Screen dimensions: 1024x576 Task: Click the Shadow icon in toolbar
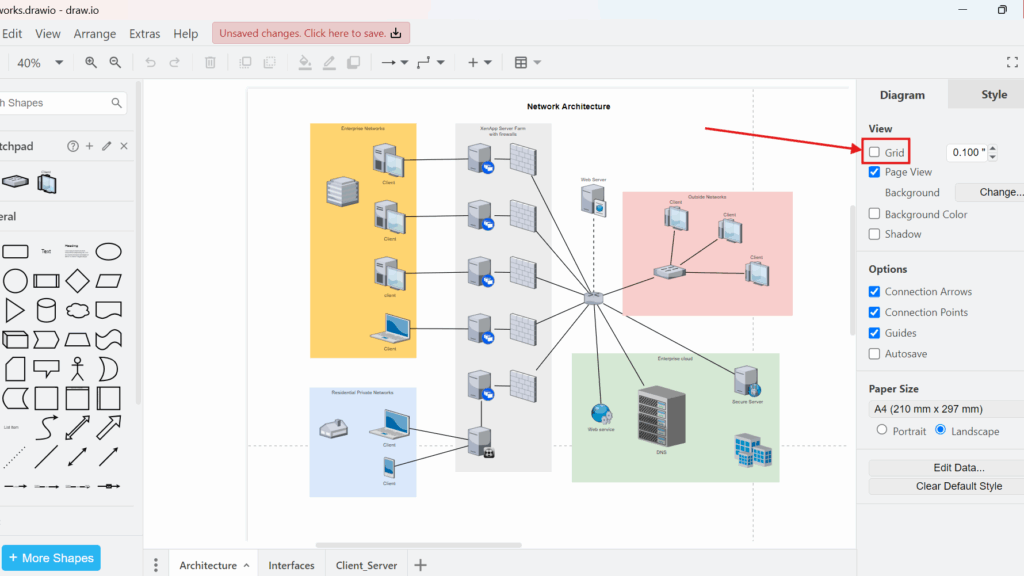pos(353,62)
